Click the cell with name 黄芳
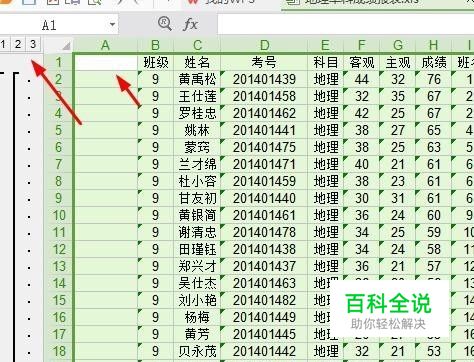The width and height of the screenshot is (474, 362). (197, 334)
